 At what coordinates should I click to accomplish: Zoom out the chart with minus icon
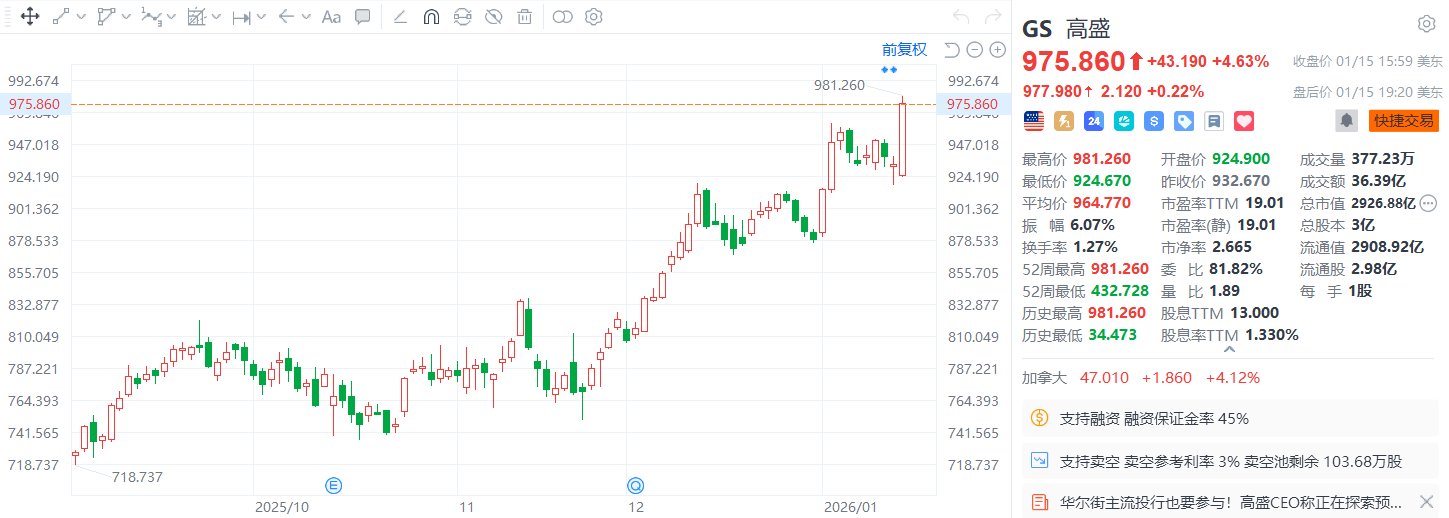pyautogui.click(x=974, y=50)
